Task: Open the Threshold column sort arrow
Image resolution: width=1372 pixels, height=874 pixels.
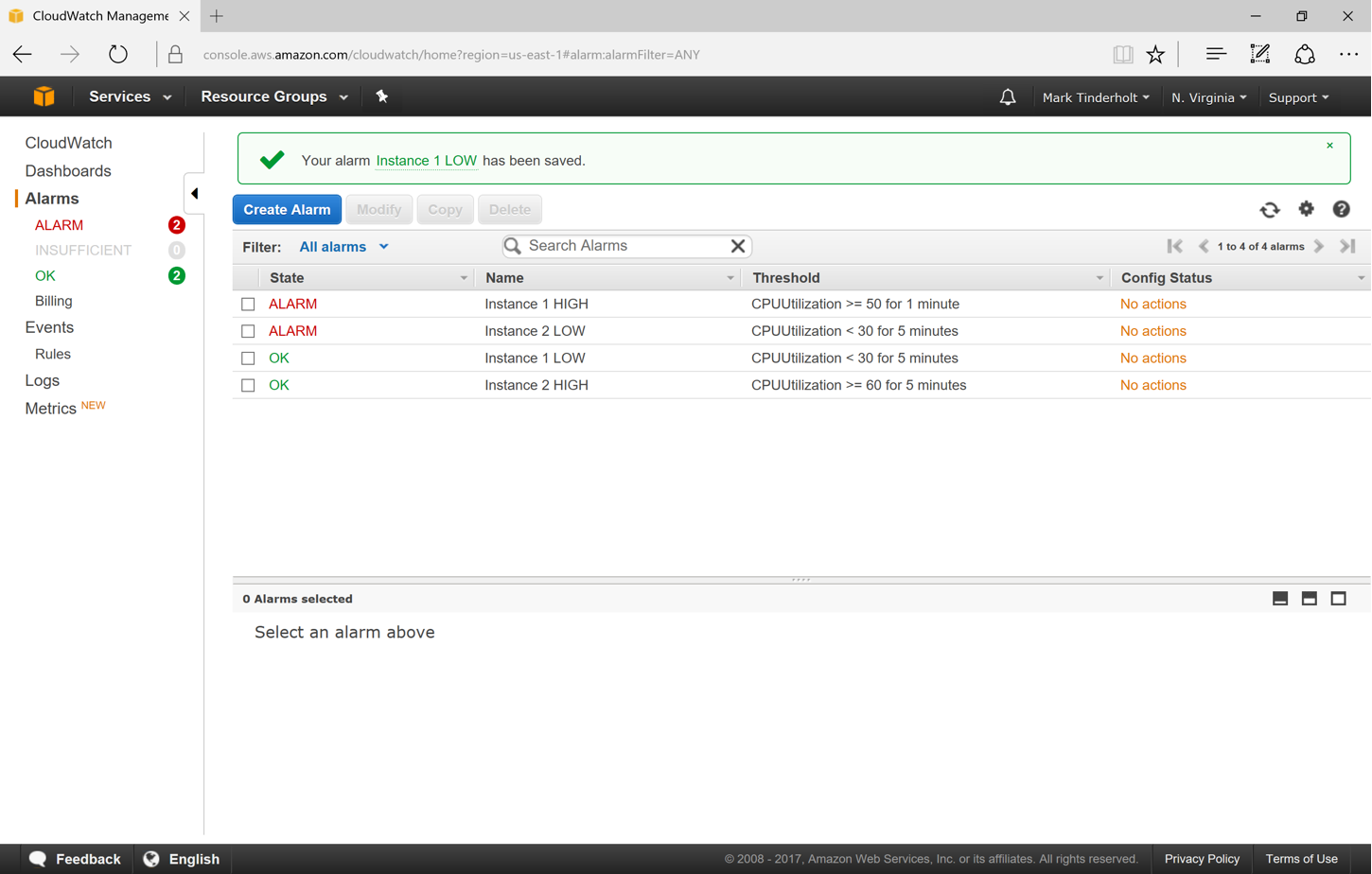Action: 1099,278
